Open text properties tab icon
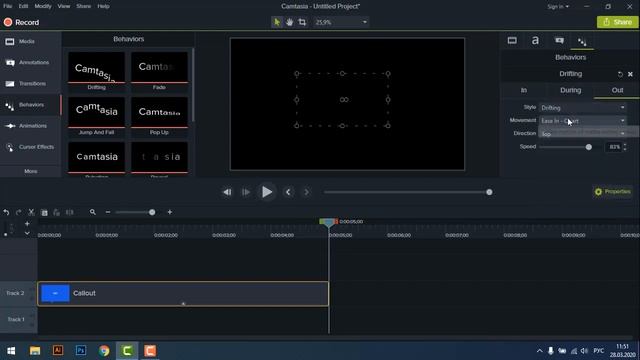This screenshot has width=640, height=360. click(535, 40)
